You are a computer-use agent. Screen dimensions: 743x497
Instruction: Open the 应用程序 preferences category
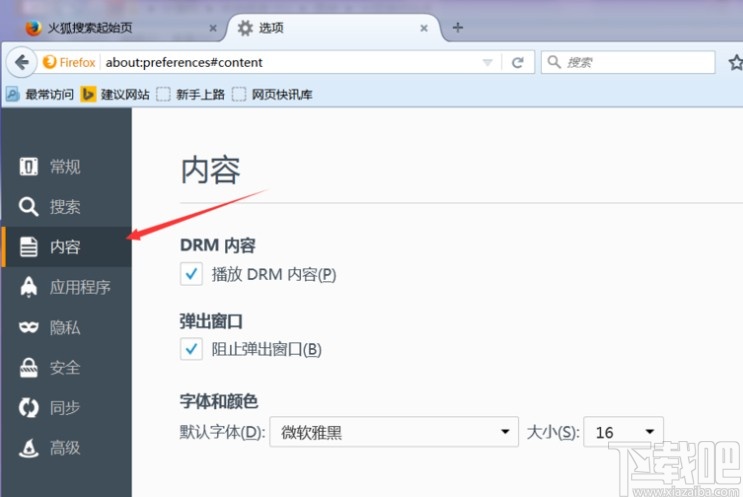(66, 287)
